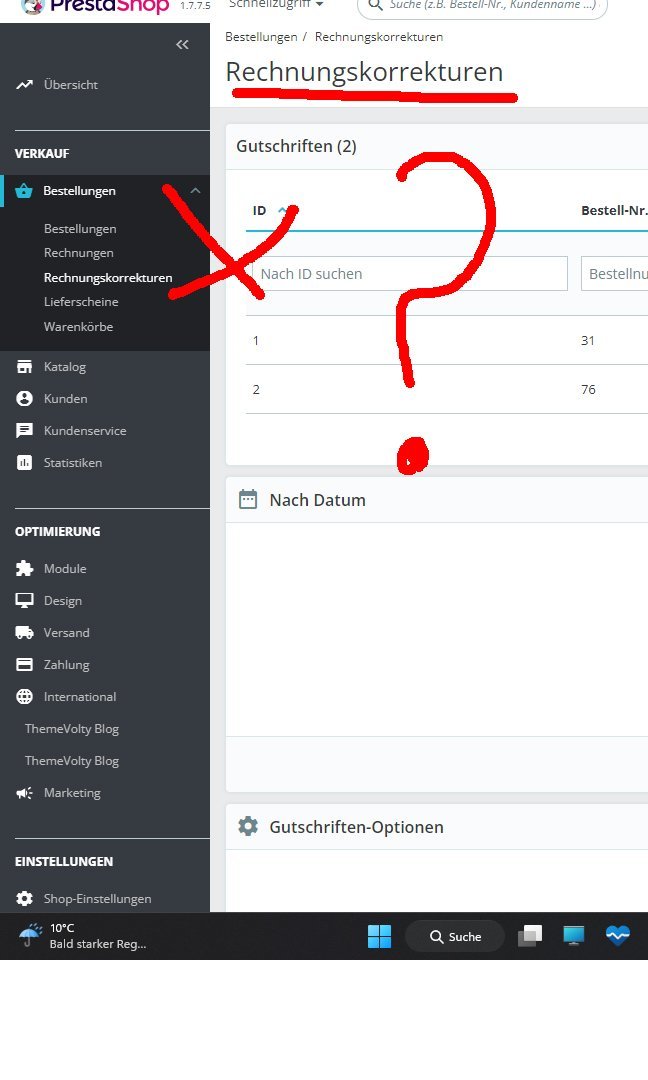Click the Bestellungen basket icon
Image resolution: width=648 pixels, height=1080 pixels.
[x=24, y=191]
